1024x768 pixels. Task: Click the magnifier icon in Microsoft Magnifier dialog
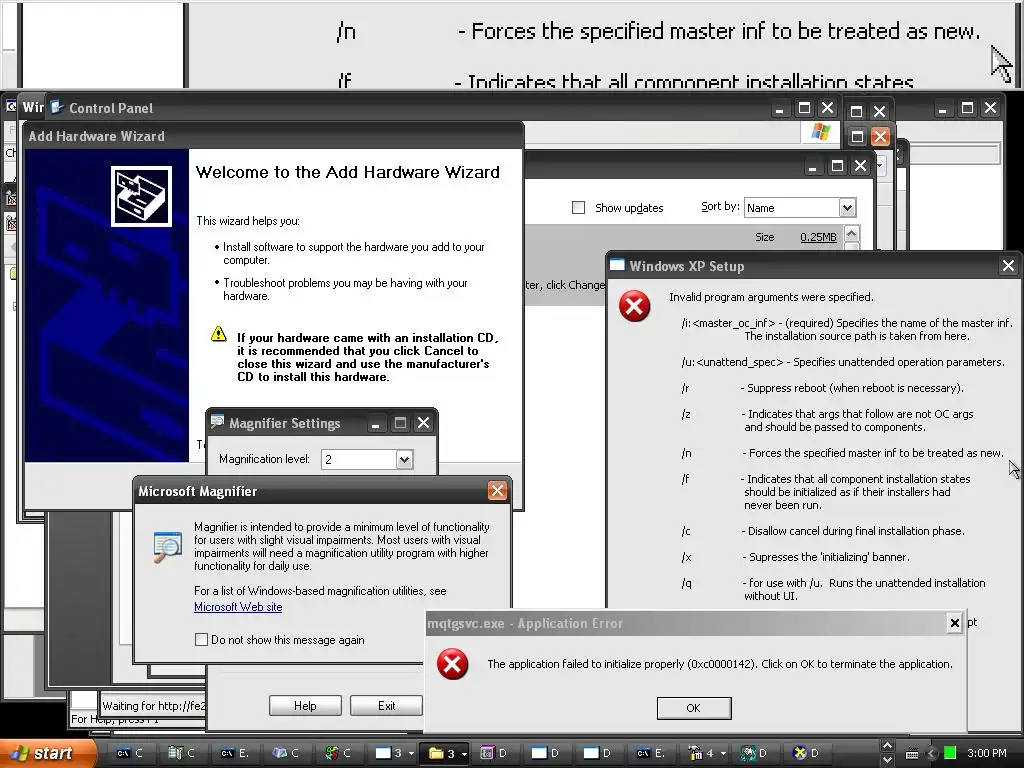[167, 547]
